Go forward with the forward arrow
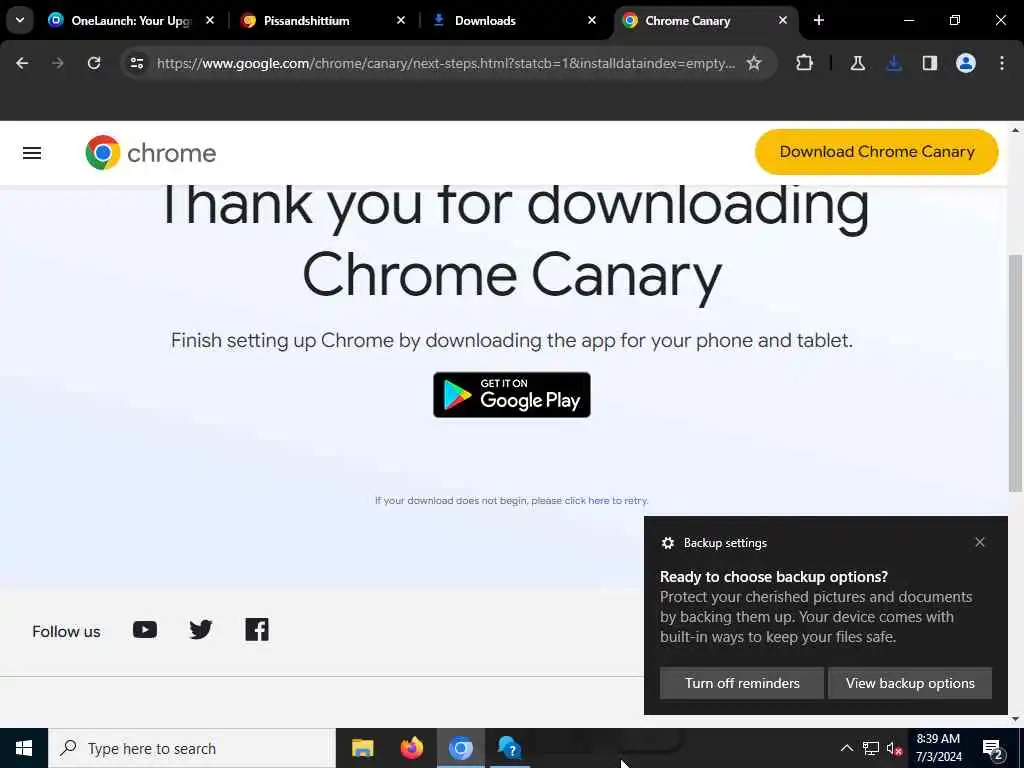Image resolution: width=1024 pixels, height=768 pixels. [x=58, y=63]
